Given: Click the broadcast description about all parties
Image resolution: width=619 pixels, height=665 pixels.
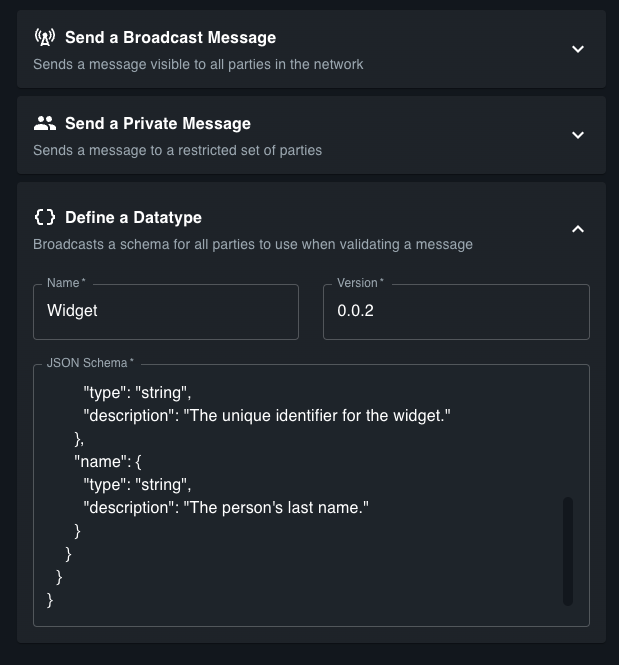Looking at the screenshot, I should (198, 64).
